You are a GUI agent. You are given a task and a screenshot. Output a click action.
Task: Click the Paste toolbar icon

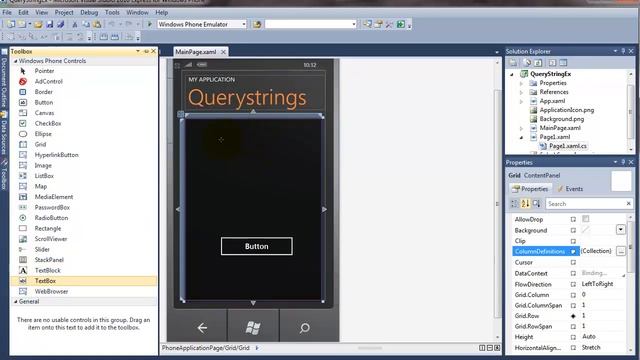click(97, 24)
